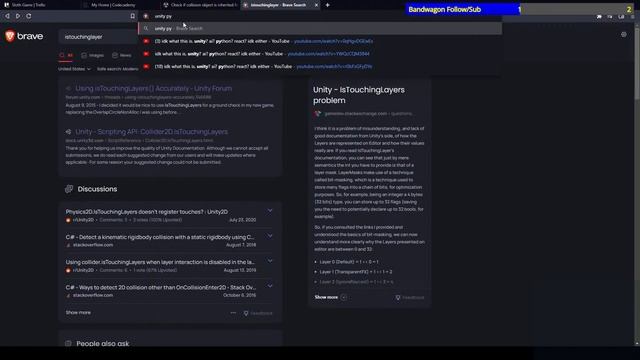Expand 'Ways to detect 2D collision' discussion
640x360 pixels.
(270, 286)
